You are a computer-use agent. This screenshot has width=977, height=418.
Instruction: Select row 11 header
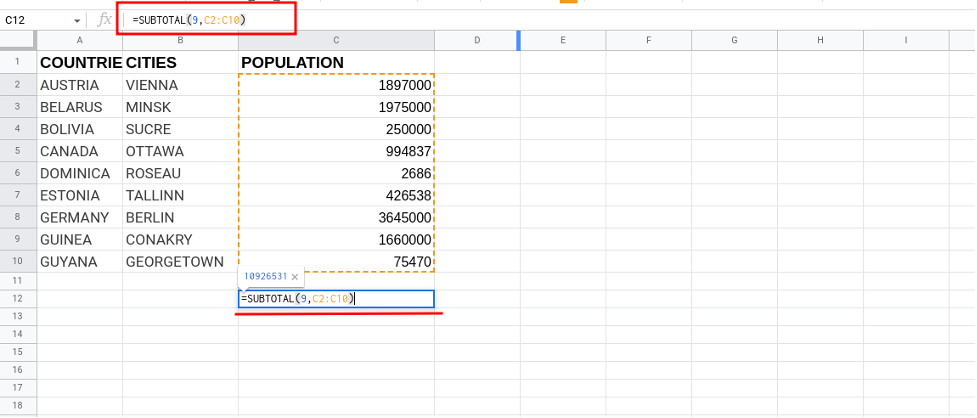click(x=18, y=281)
